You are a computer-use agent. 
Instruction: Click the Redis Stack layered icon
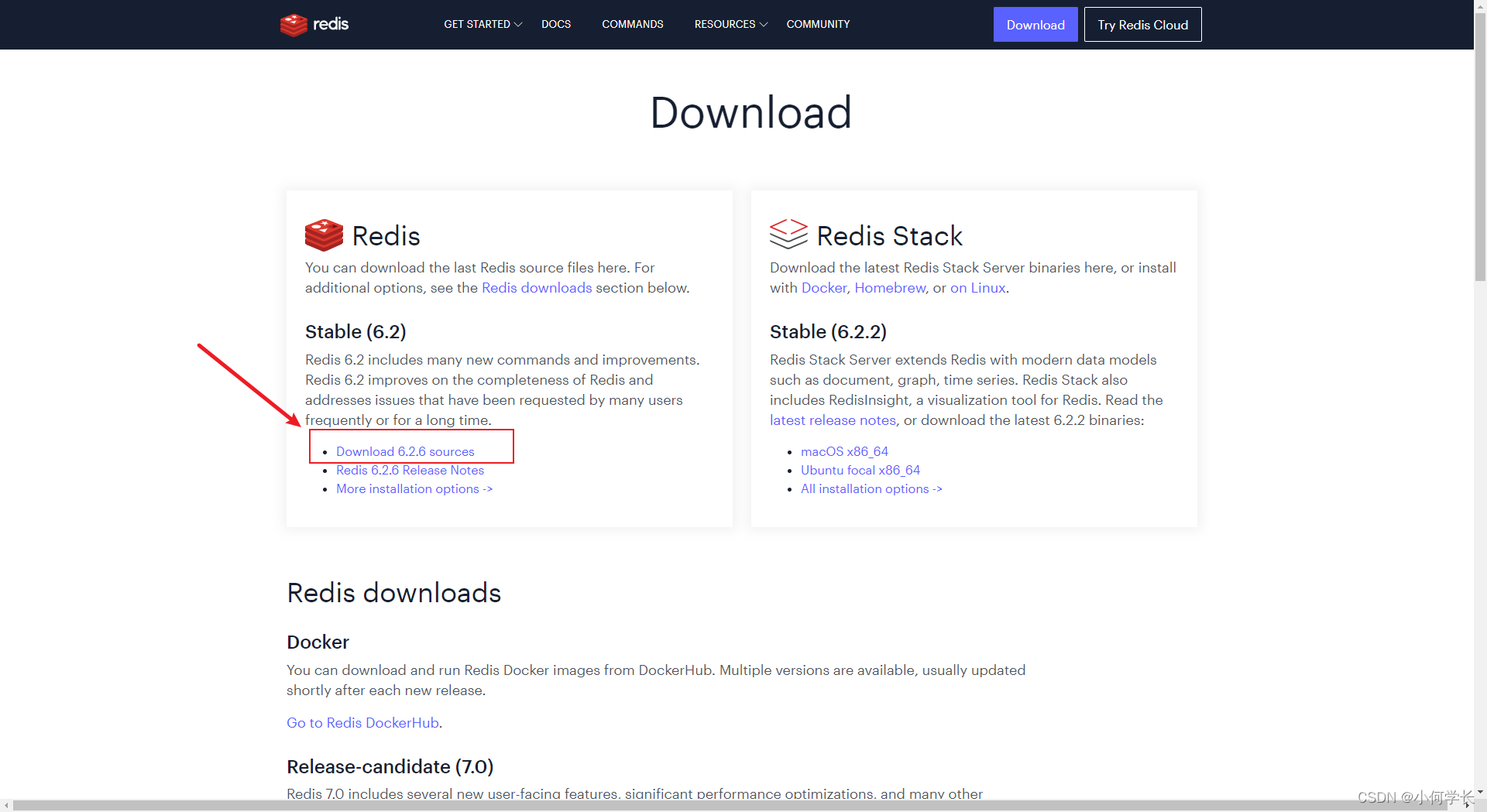click(x=788, y=234)
